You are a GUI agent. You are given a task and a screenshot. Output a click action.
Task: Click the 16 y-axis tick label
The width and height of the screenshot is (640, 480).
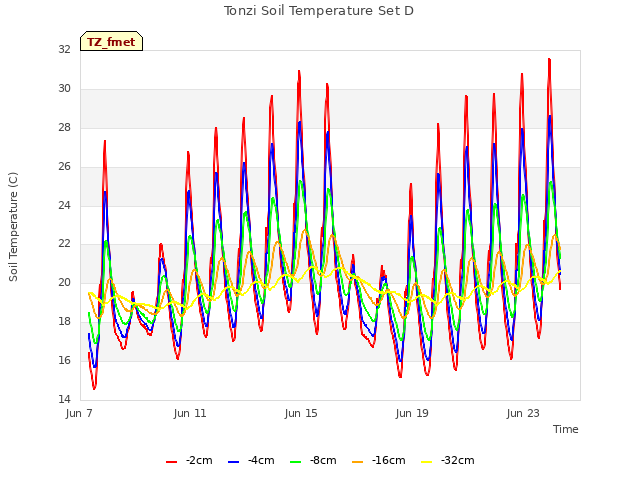click(x=64, y=360)
